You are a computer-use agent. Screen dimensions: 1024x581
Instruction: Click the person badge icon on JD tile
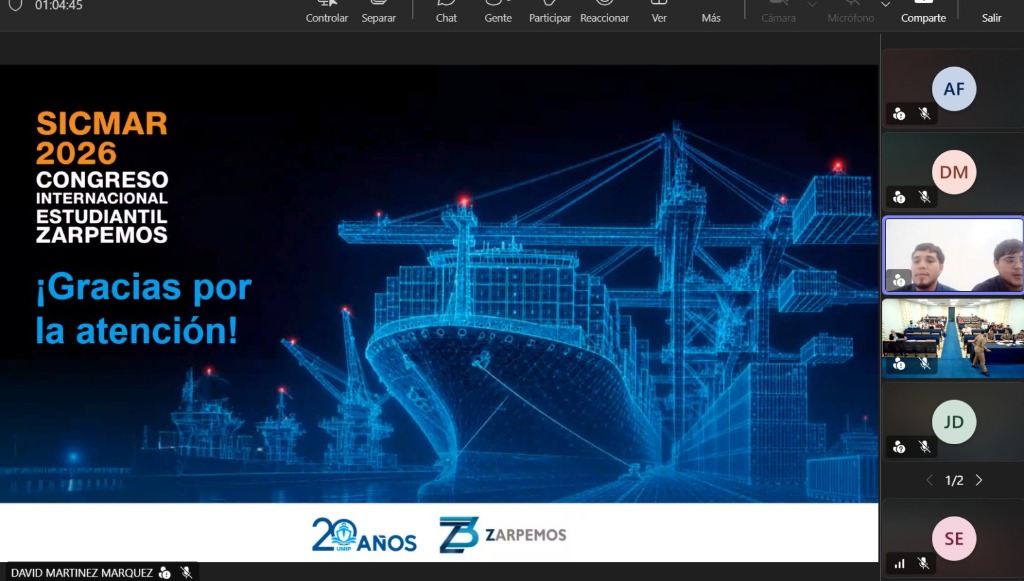[899, 447]
